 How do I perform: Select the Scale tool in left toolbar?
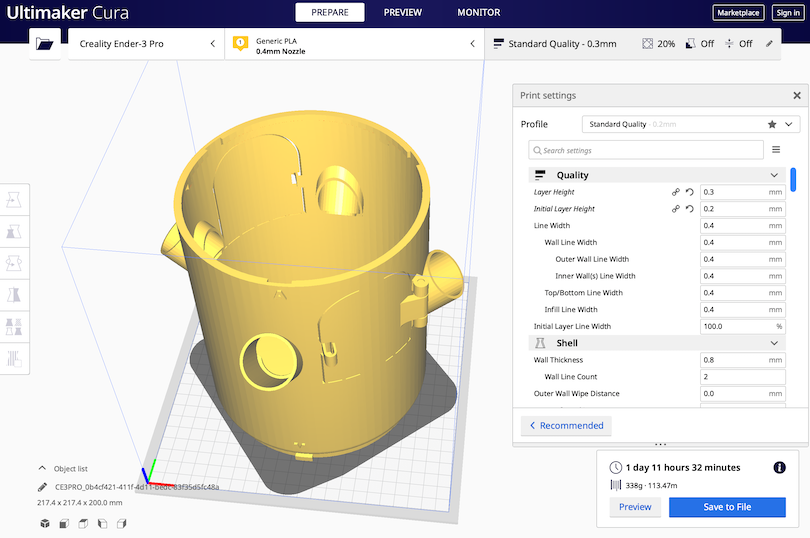coord(14,232)
